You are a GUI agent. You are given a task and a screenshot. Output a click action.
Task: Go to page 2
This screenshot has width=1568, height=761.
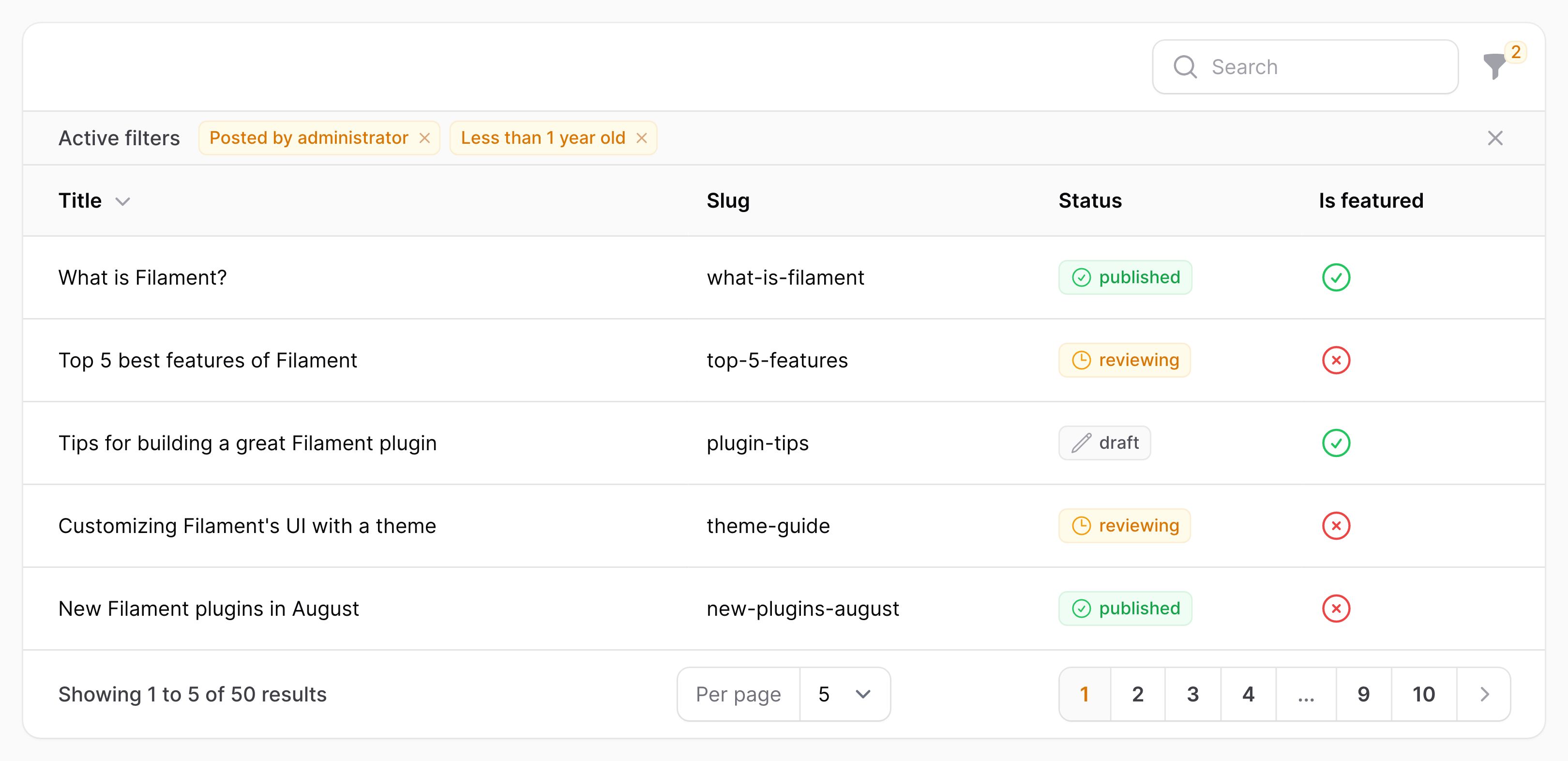click(x=1138, y=694)
